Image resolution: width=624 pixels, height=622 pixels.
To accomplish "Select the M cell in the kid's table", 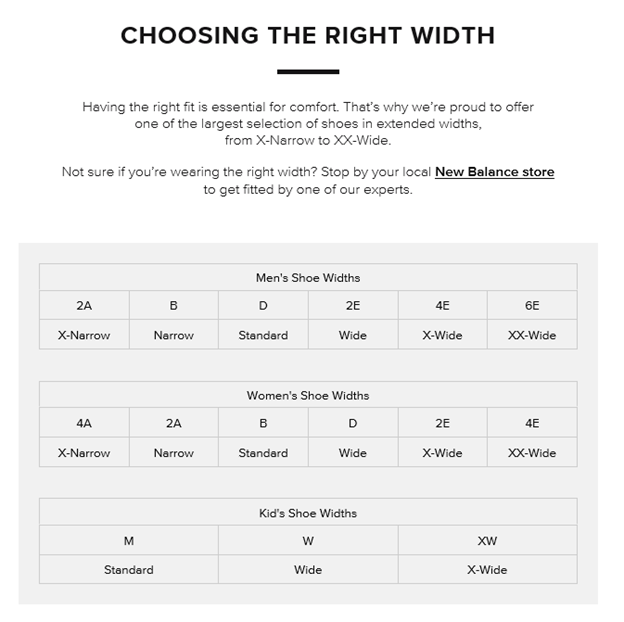I will [129, 541].
